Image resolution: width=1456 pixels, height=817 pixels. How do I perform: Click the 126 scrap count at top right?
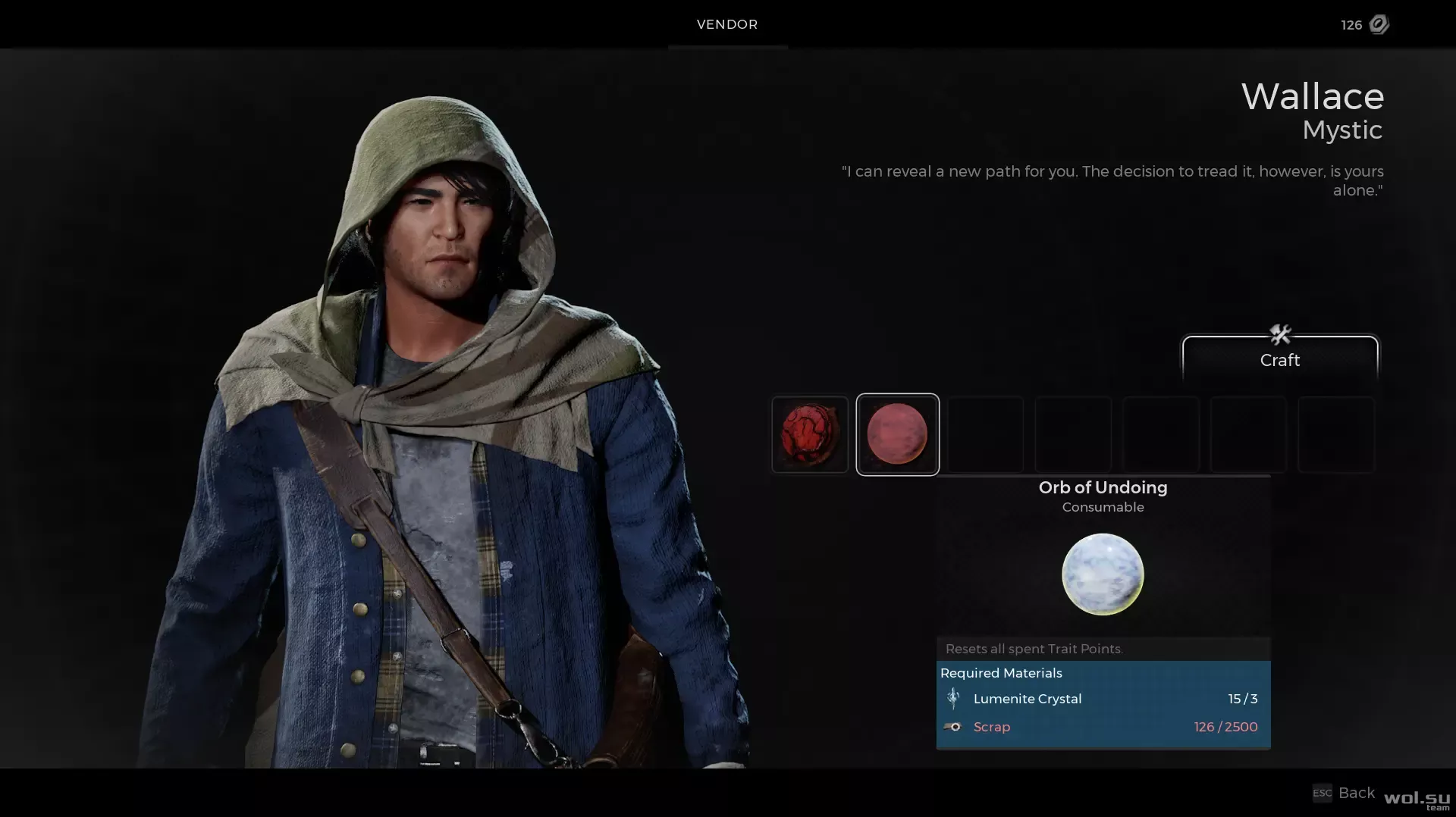click(1351, 25)
